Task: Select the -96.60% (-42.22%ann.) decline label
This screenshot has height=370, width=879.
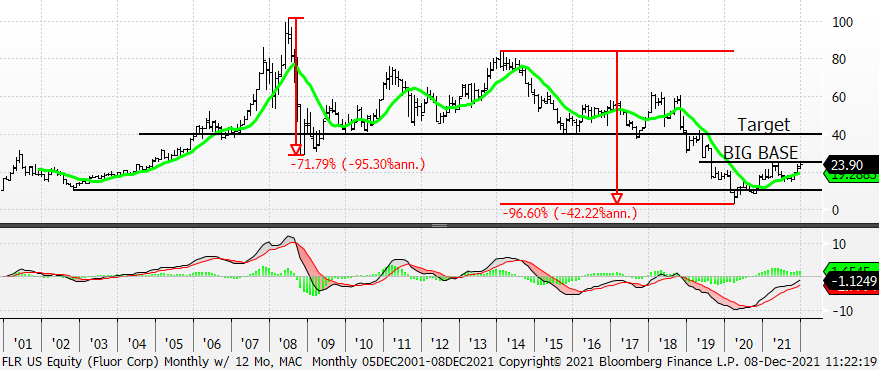Action: tap(570, 213)
